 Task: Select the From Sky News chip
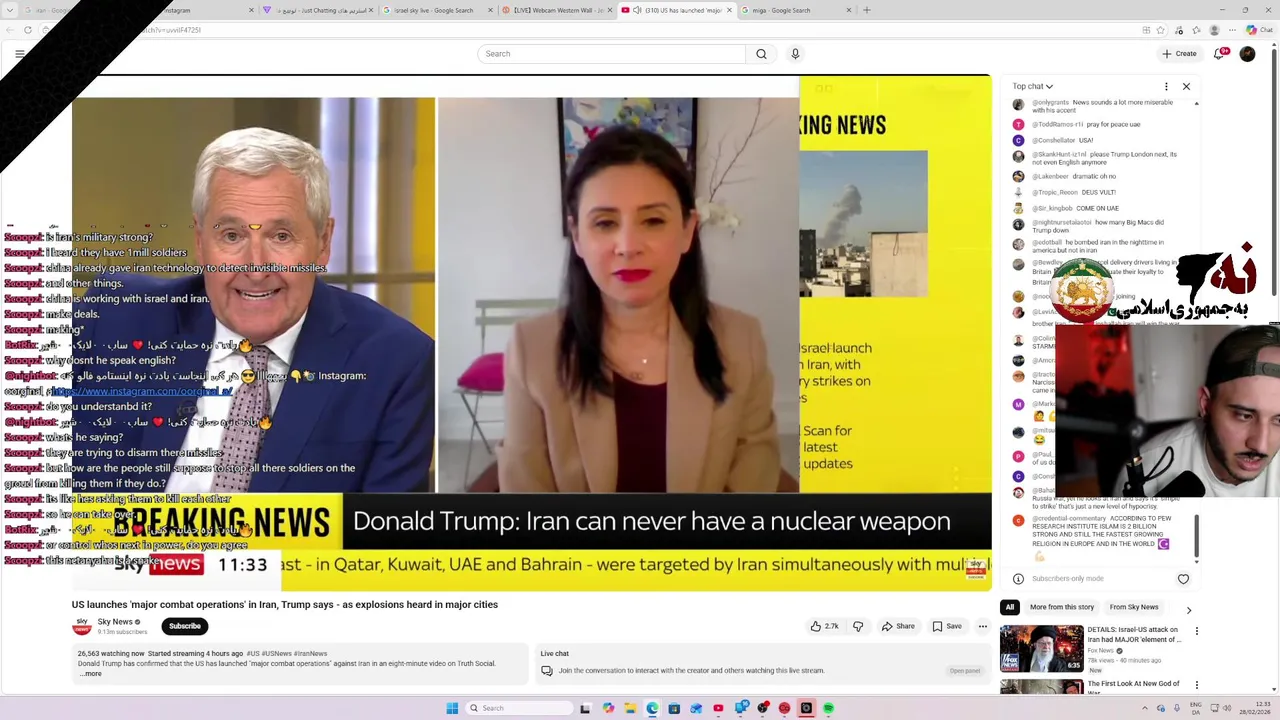point(1134,607)
